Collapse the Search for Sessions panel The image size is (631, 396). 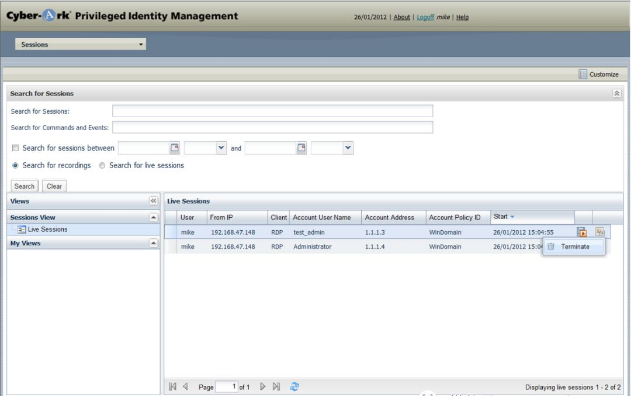tap(616, 93)
